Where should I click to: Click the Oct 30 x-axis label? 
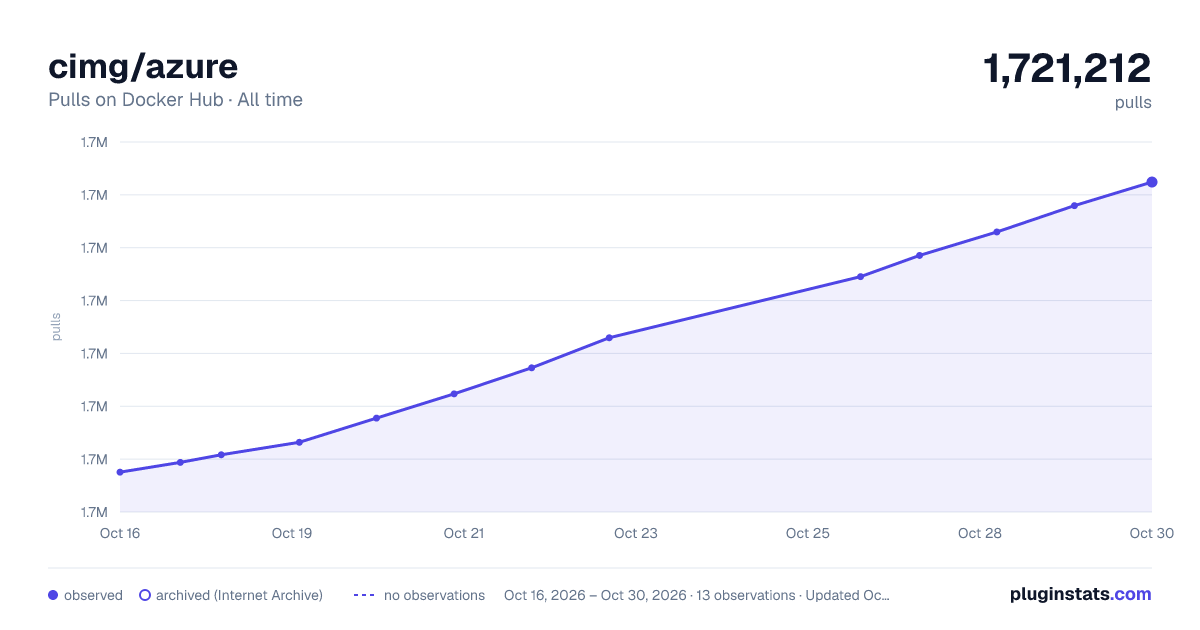click(x=1150, y=533)
